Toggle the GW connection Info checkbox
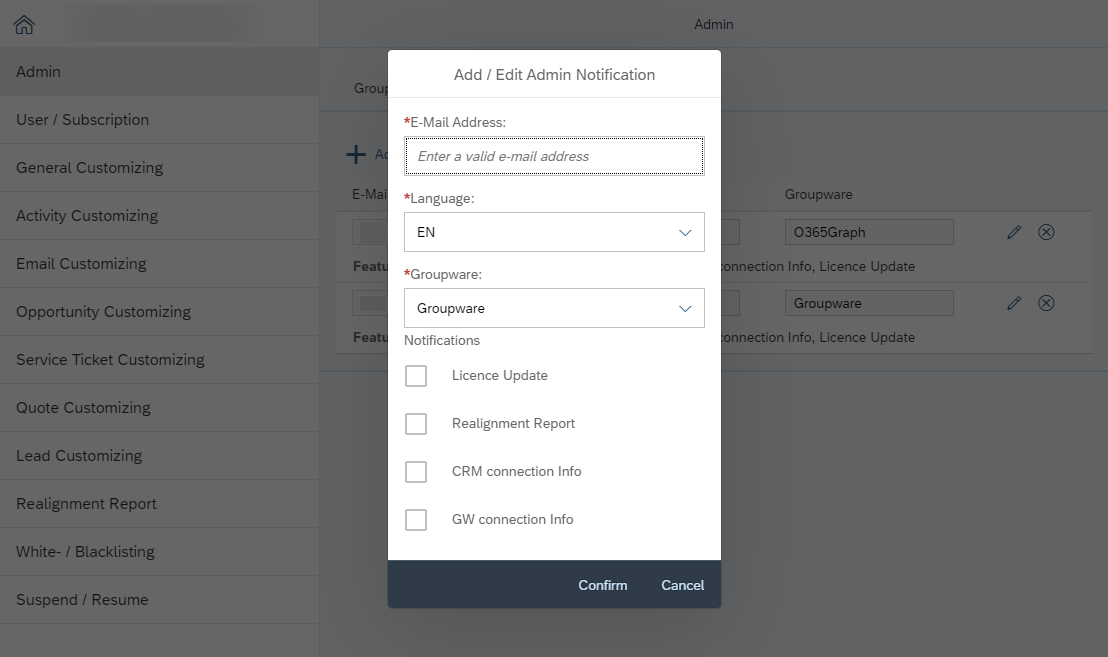The width and height of the screenshot is (1108, 657). (416, 520)
